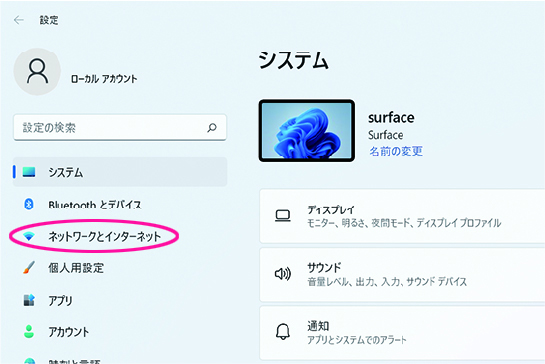Click the magnifier search icon
This screenshot has height=364, width=545.
click(x=212, y=128)
